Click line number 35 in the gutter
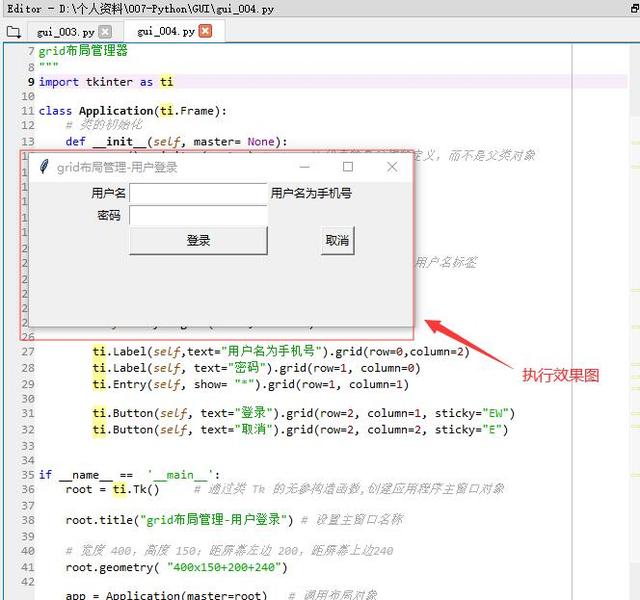Screen dimensions: 640x600 [x=28, y=475]
